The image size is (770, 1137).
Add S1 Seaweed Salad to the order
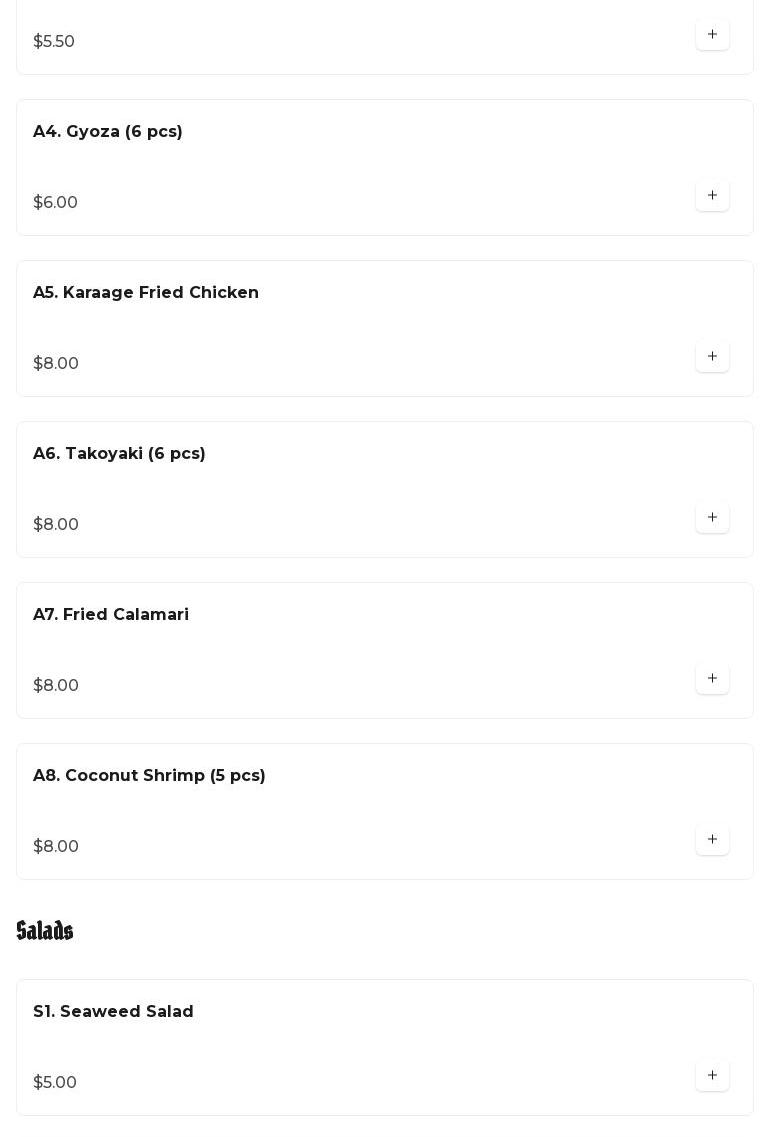(x=712, y=1076)
